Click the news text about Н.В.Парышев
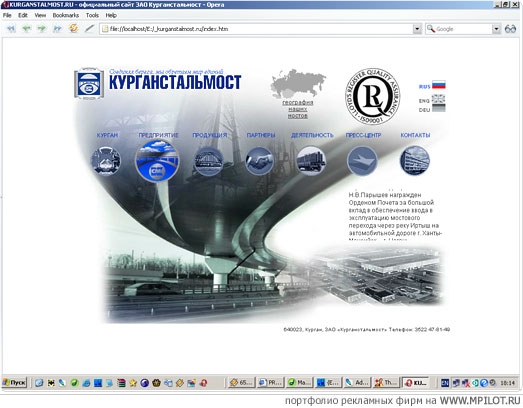Image resolution: width=523 pixels, height=408 pixels. [x=395, y=215]
